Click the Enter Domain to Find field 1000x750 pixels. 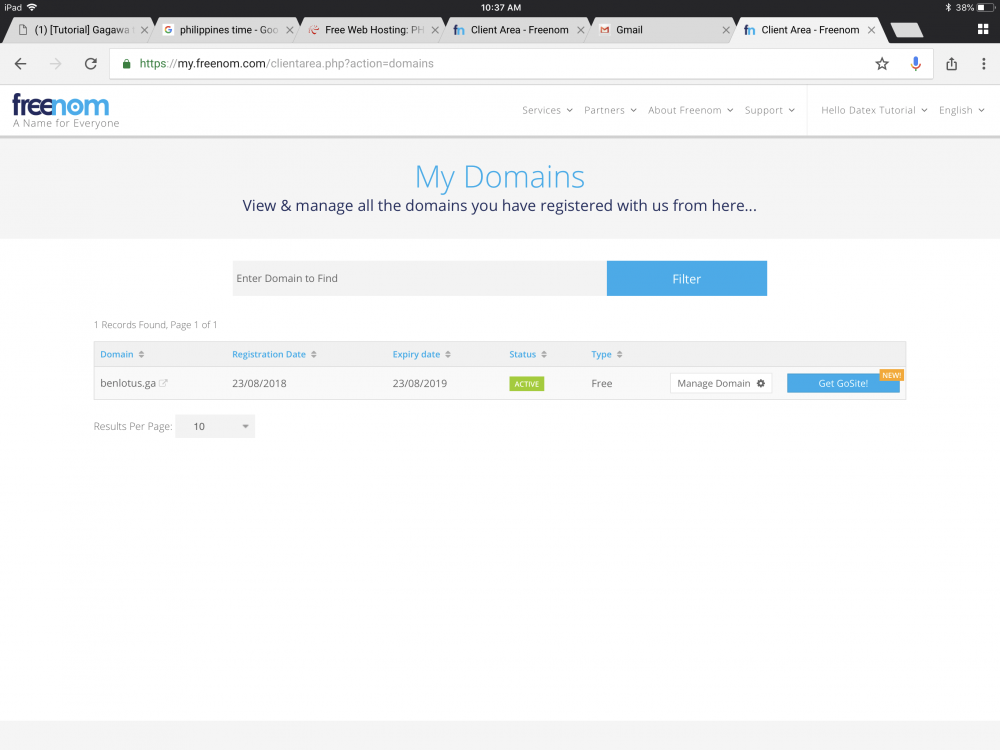click(x=419, y=278)
